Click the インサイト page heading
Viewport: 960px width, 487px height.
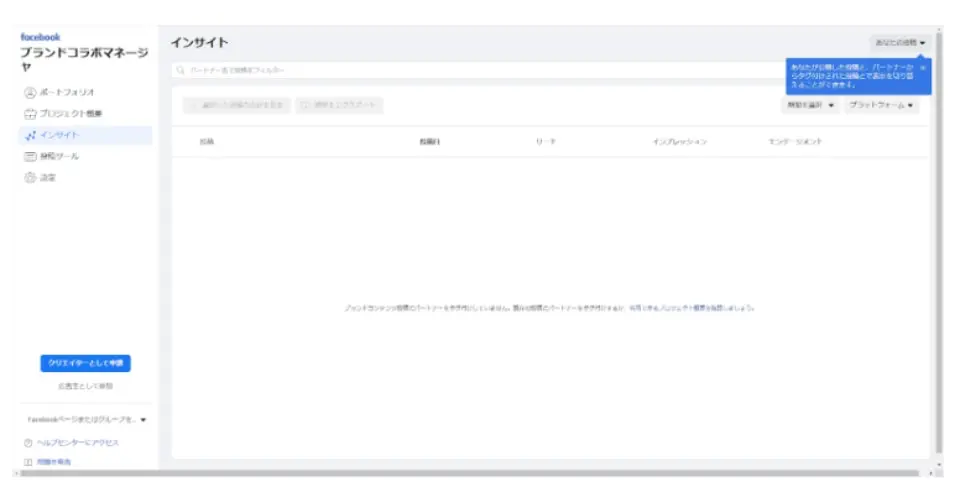200,43
